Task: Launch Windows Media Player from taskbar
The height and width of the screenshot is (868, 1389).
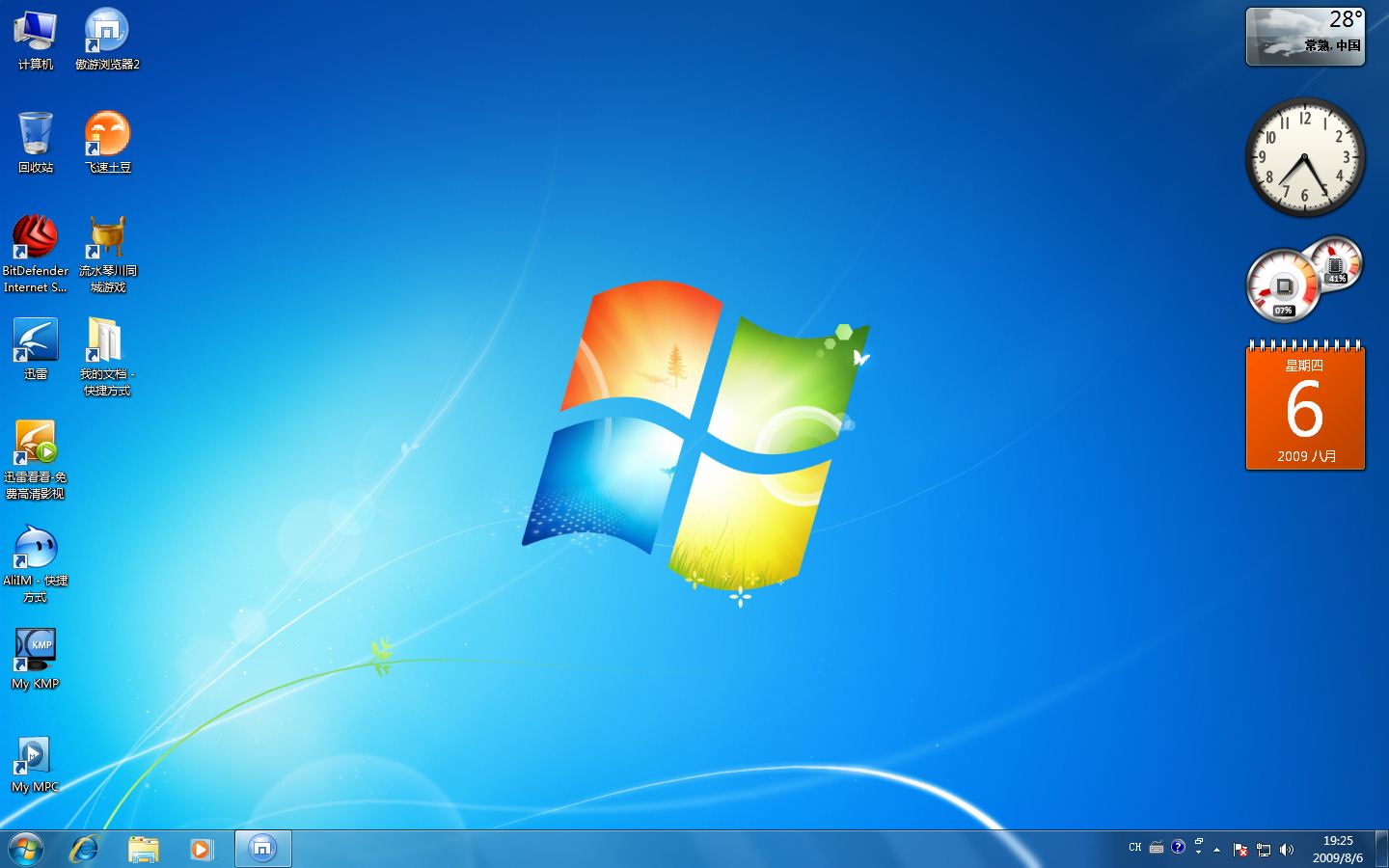Action: pos(202,849)
